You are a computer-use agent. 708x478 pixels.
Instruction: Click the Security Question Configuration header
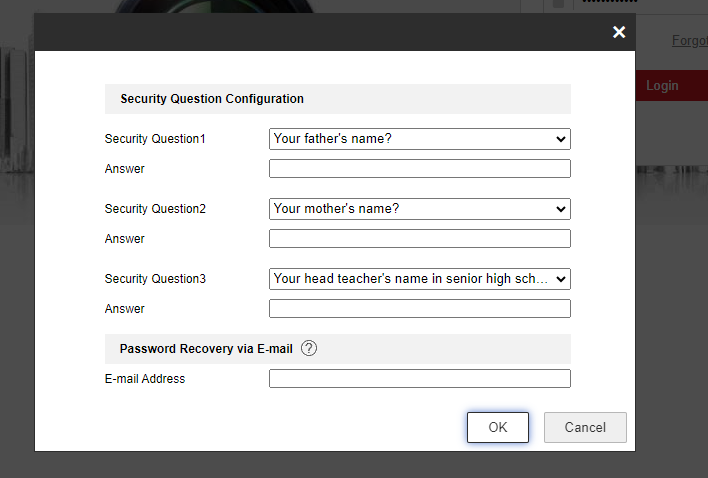(212, 99)
